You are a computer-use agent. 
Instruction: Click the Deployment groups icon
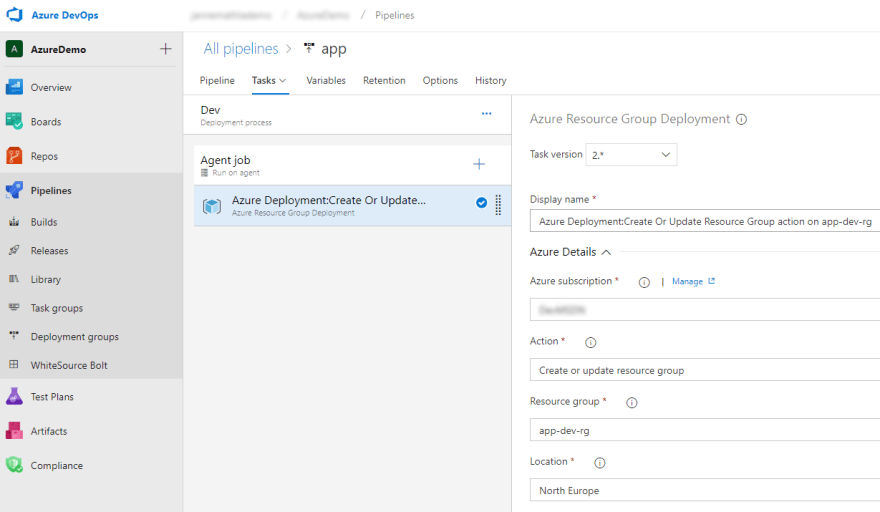(14, 336)
